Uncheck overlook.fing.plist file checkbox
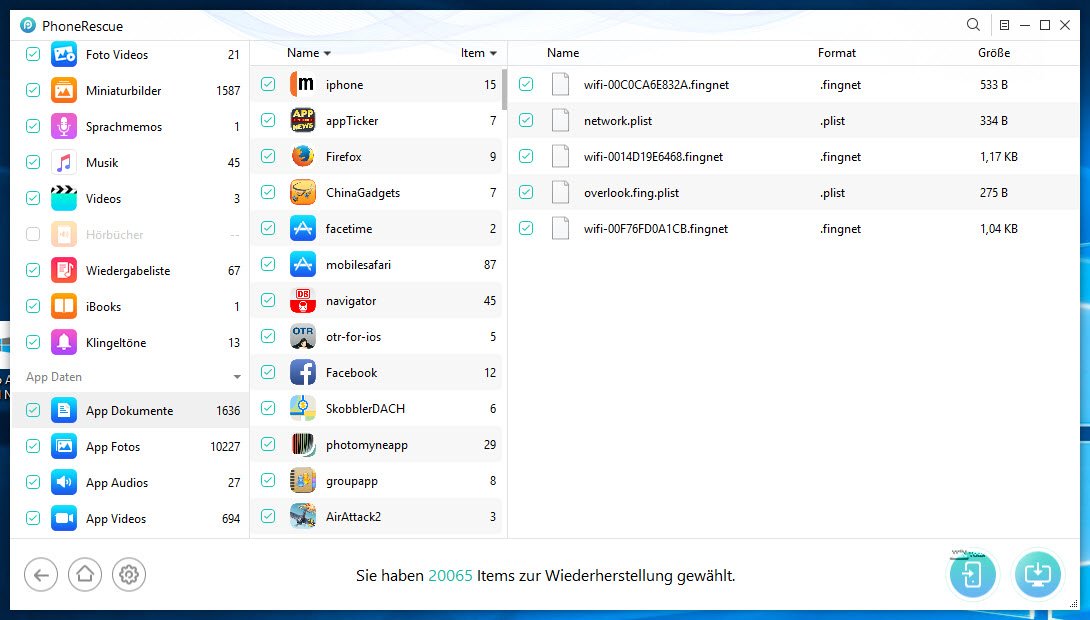Viewport: 1090px width, 620px height. pos(526,193)
